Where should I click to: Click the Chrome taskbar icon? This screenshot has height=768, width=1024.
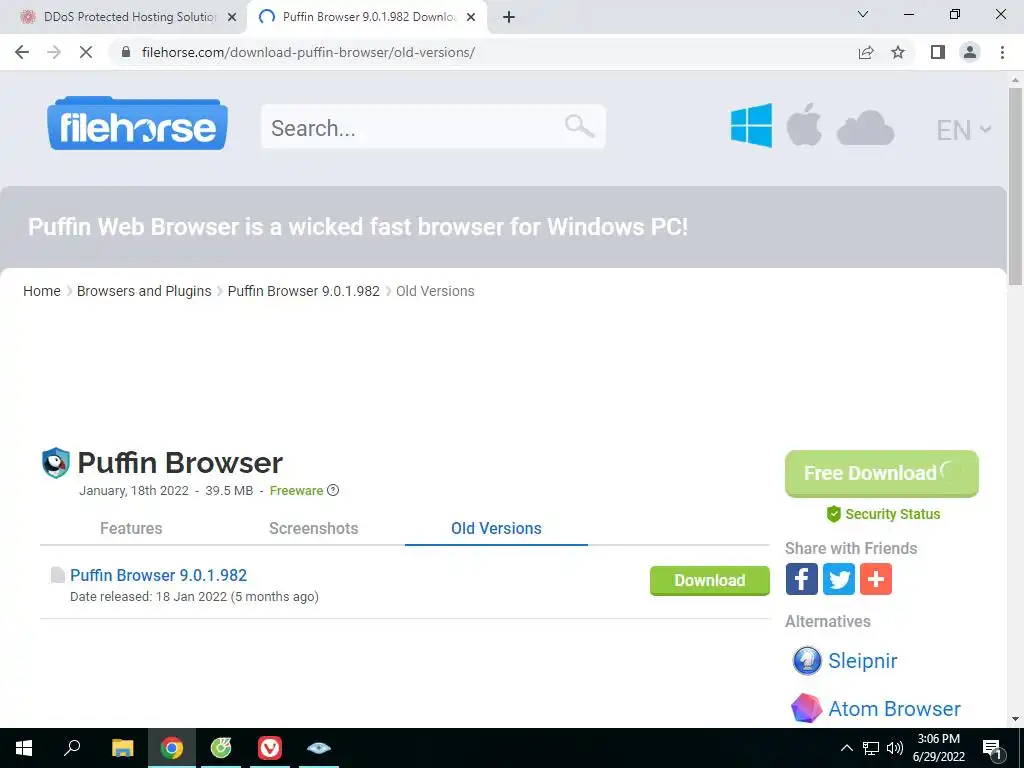tap(172, 748)
